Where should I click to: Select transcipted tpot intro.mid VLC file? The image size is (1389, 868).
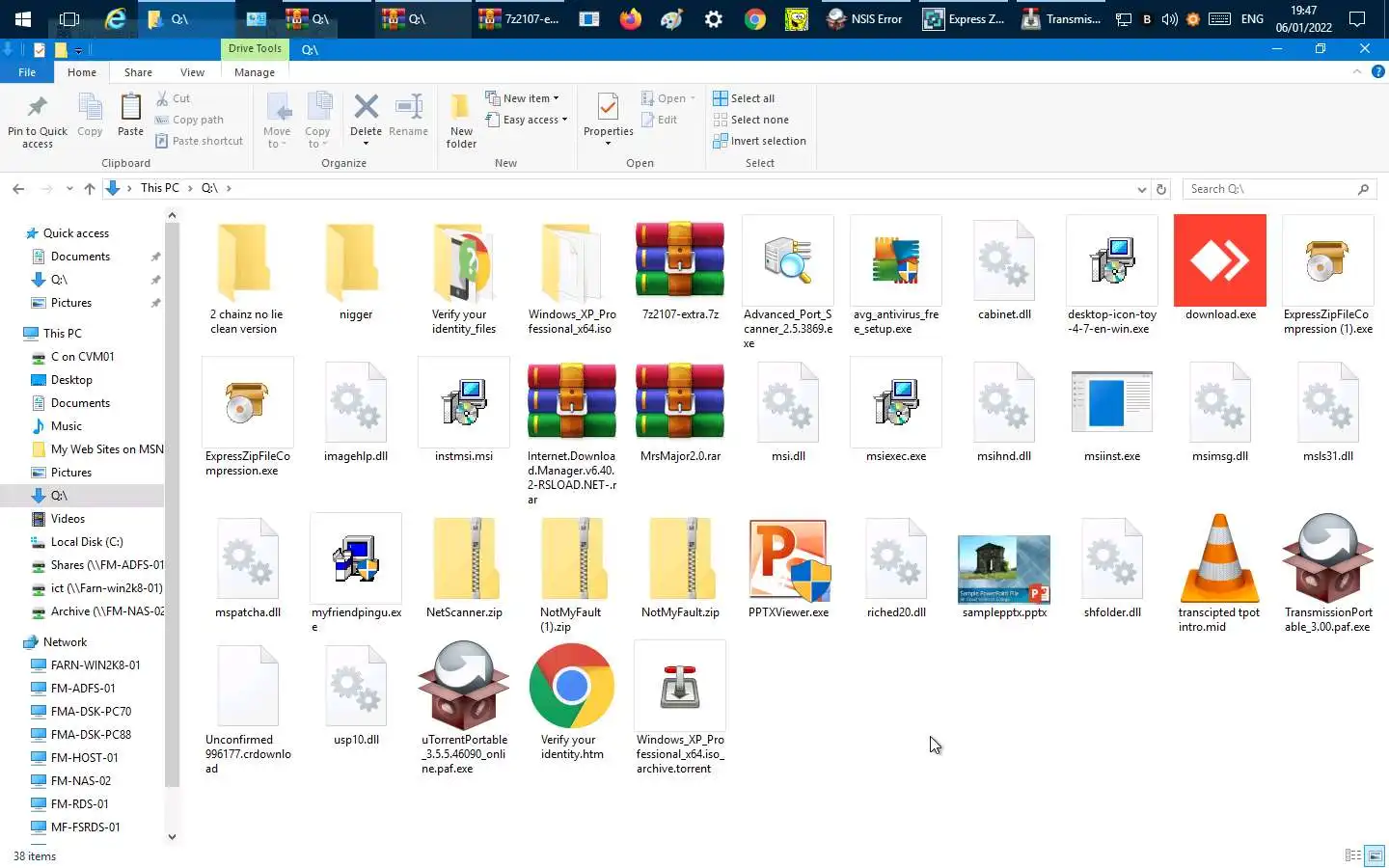(x=1220, y=573)
